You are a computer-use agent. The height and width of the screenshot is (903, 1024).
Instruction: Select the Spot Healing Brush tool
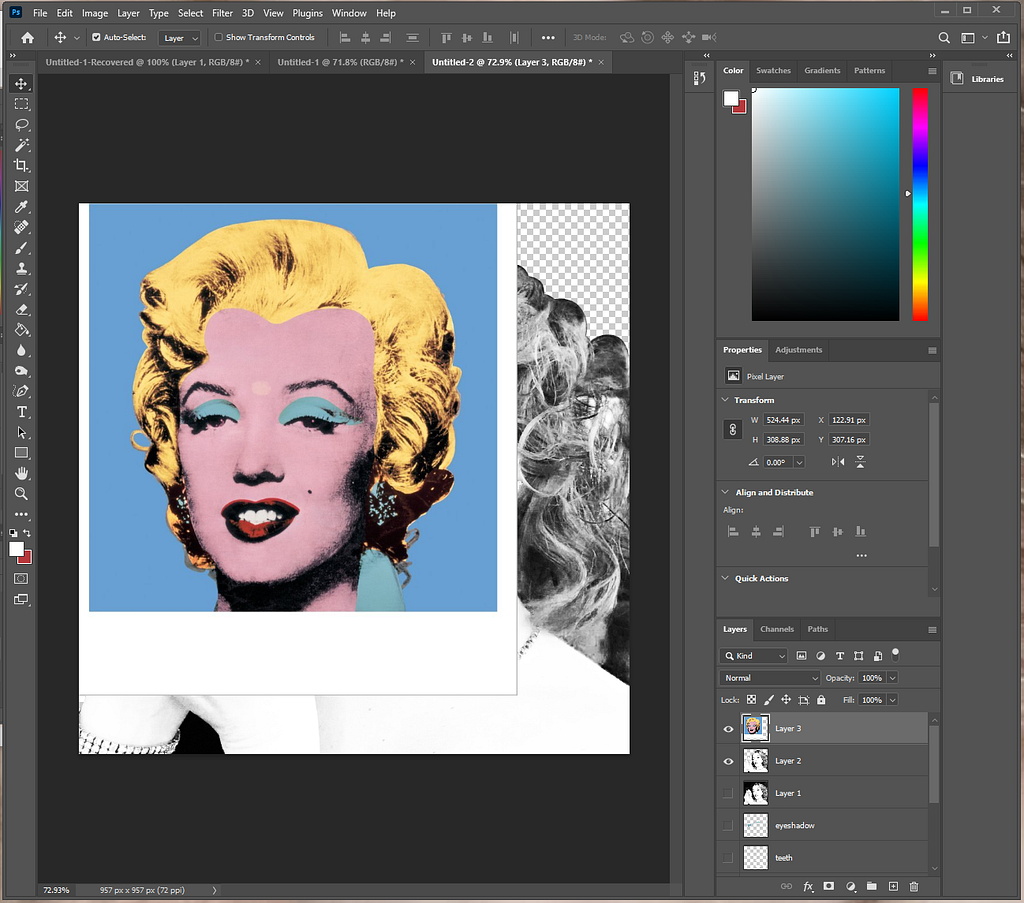click(x=22, y=227)
